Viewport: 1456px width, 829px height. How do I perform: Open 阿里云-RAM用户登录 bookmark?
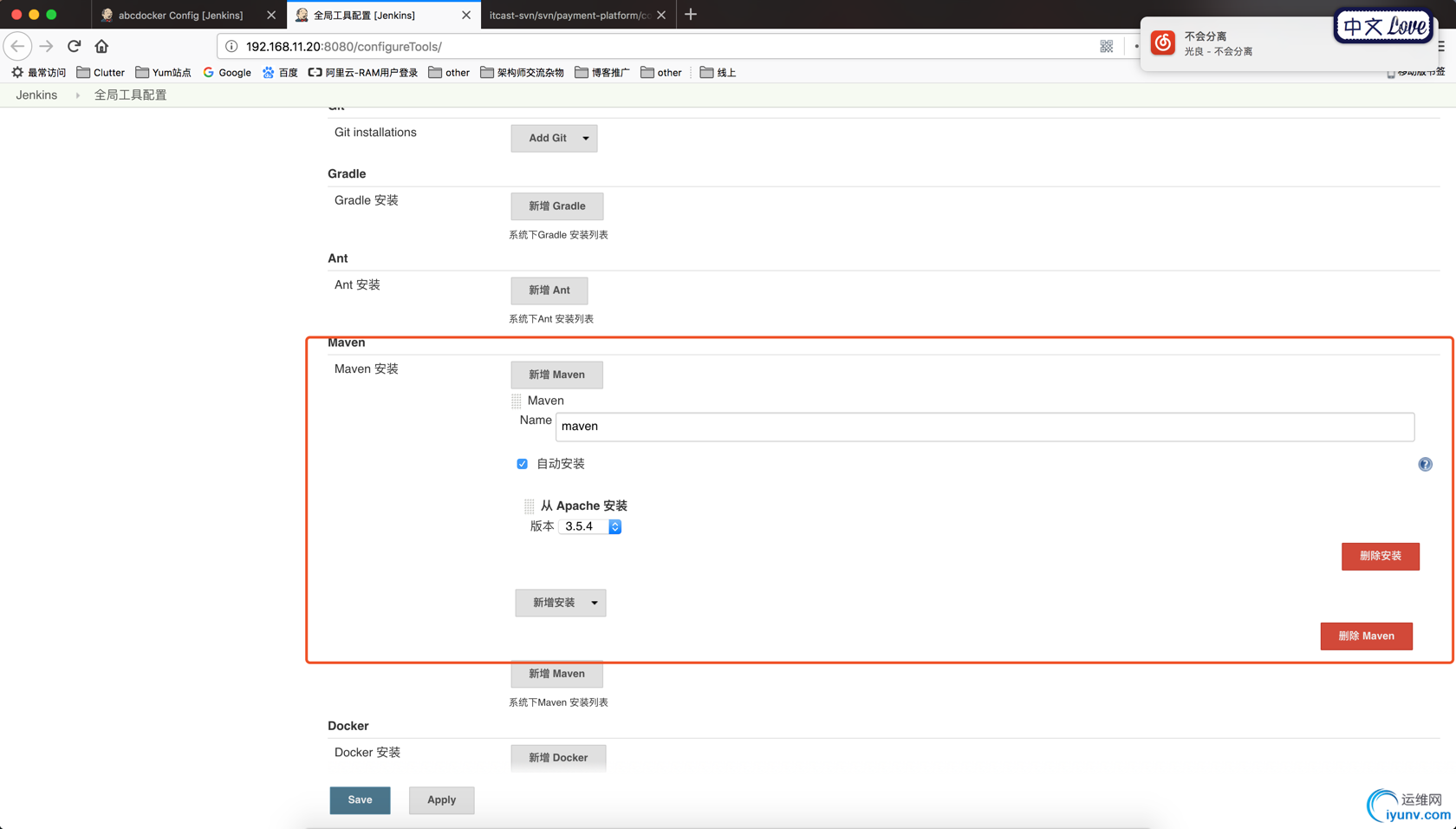(x=363, y=73)
